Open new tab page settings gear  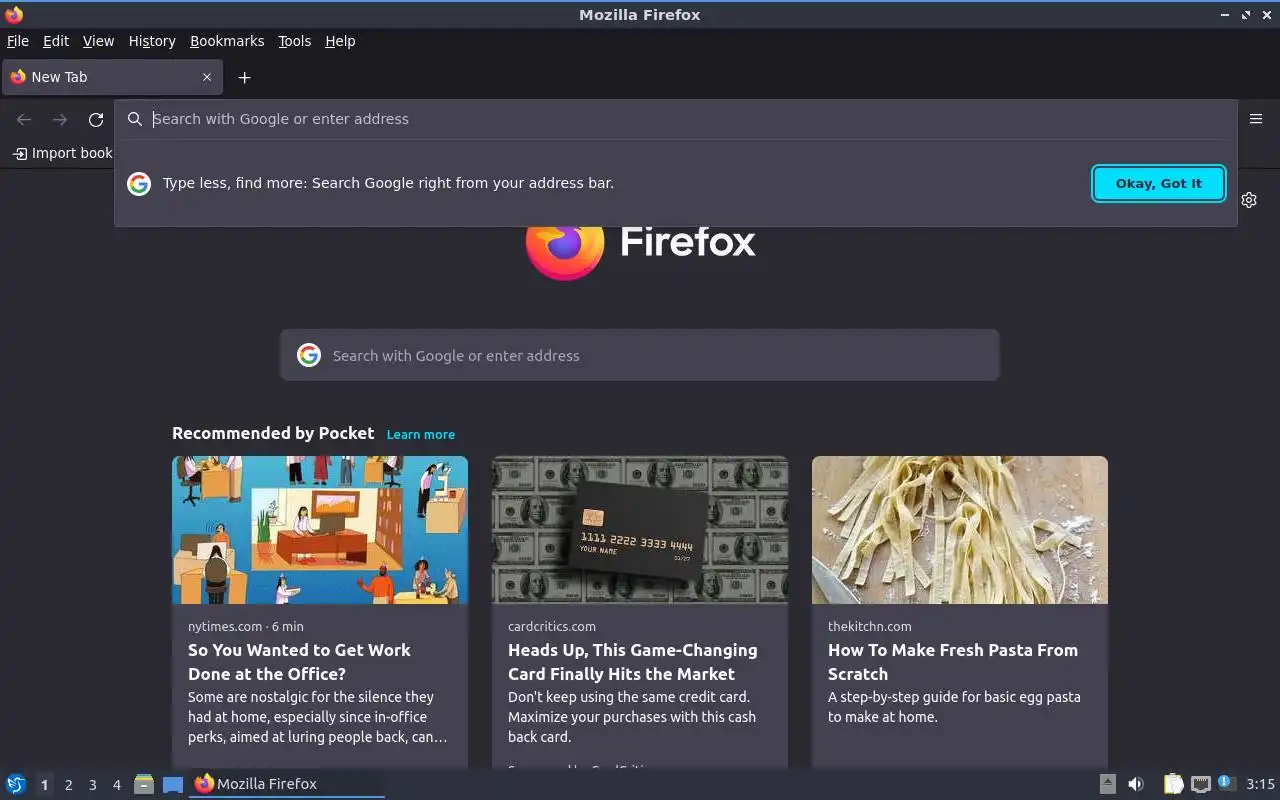click(x=1249, y=200)
